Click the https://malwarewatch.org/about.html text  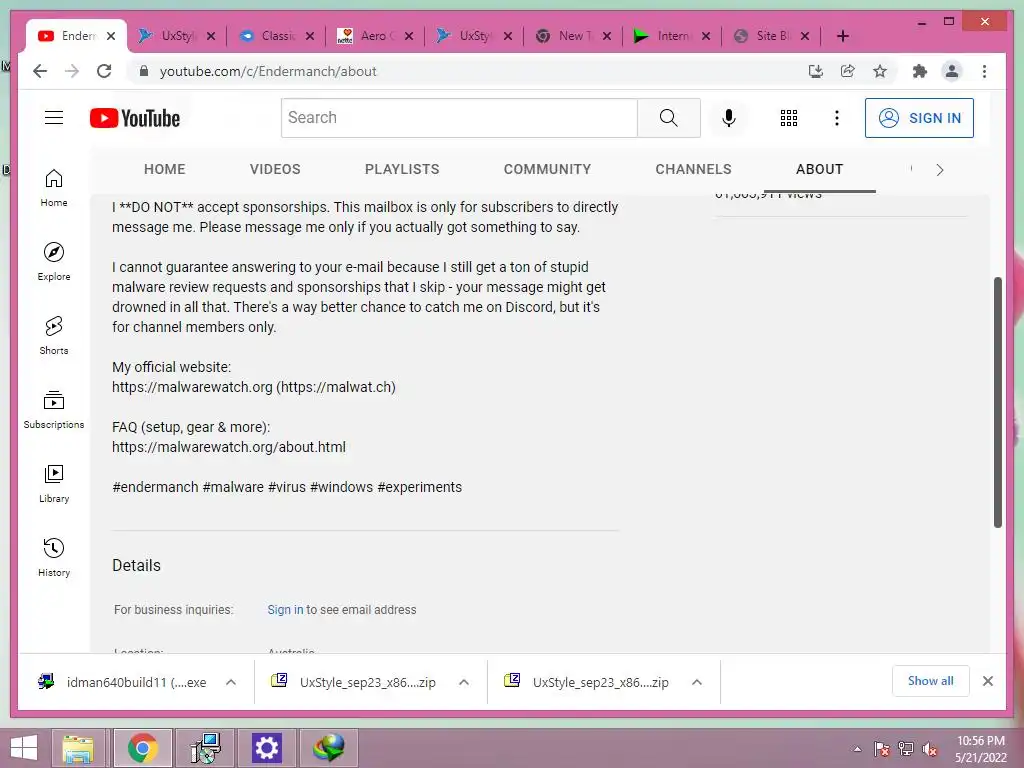tap(229, 447)
